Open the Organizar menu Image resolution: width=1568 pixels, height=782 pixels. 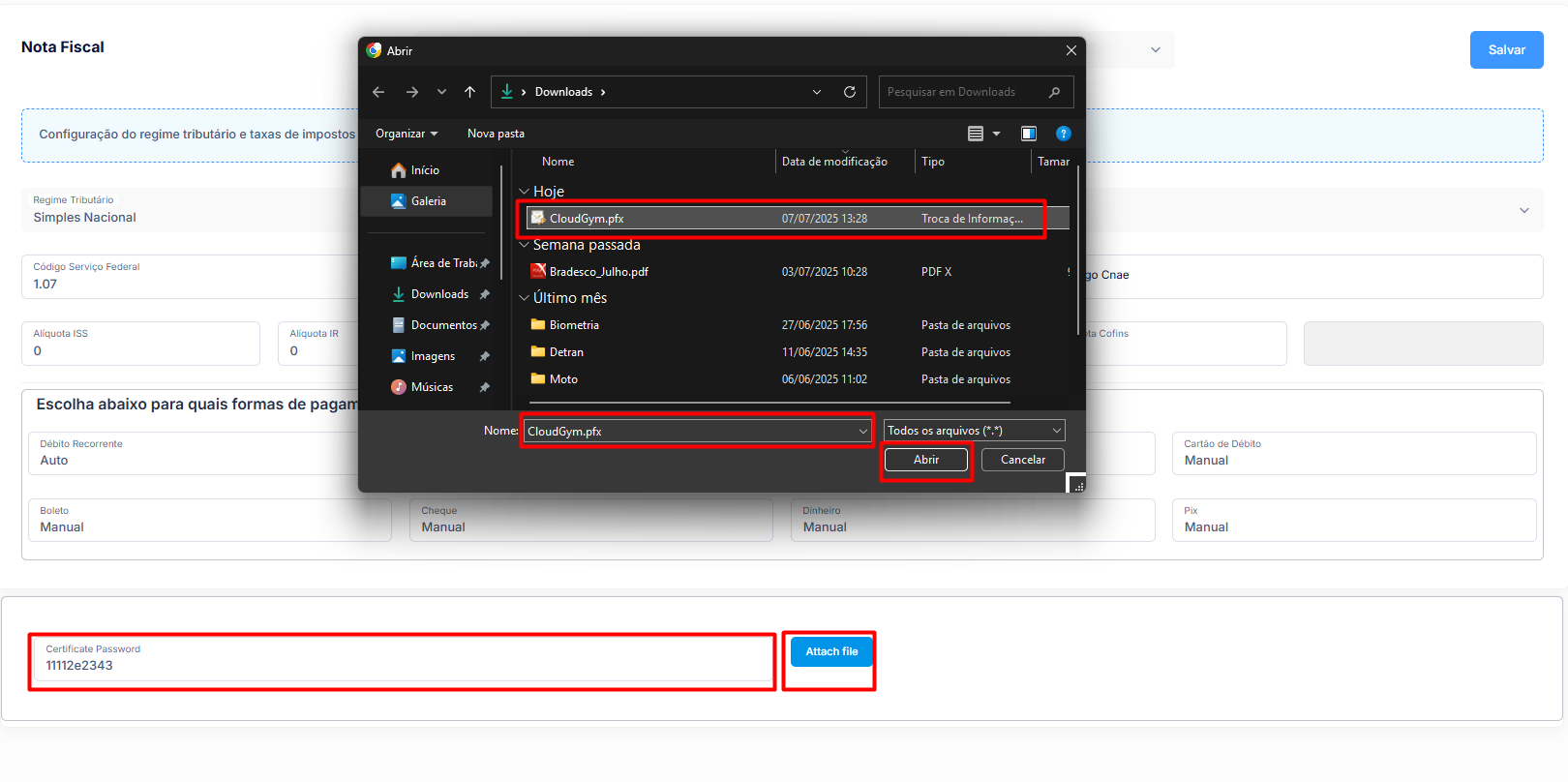pyautogui.click(x=407, y=134)
